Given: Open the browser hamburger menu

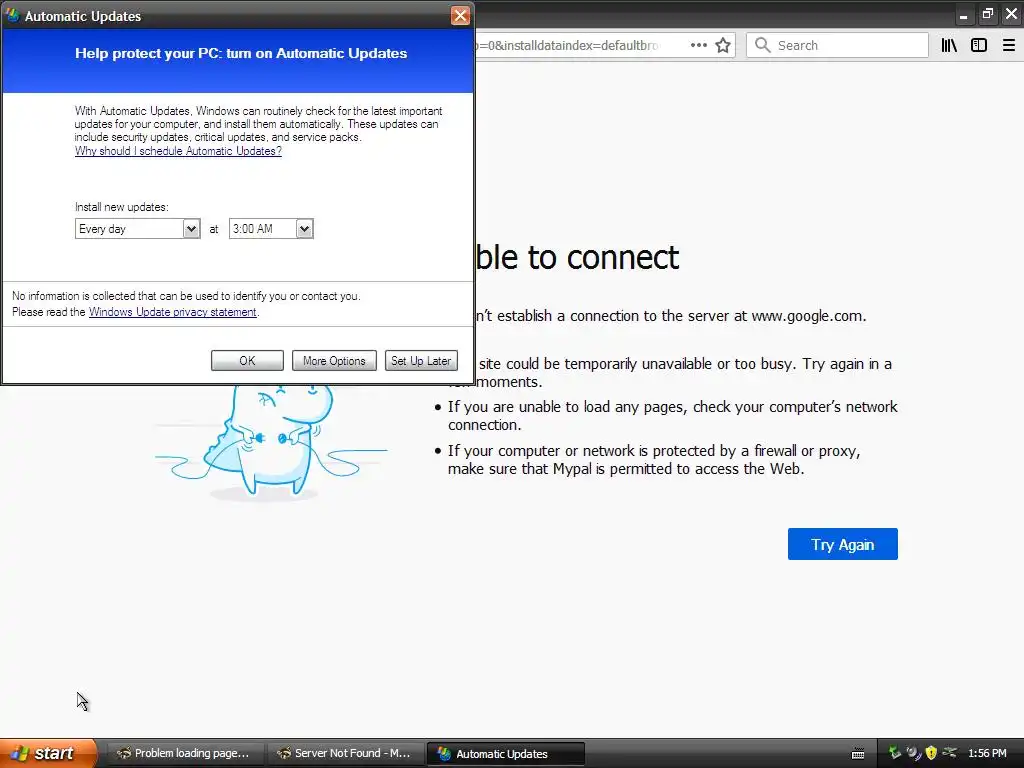Looking at the screenshot, I should pyautogui.click(x=1008, y=45).
